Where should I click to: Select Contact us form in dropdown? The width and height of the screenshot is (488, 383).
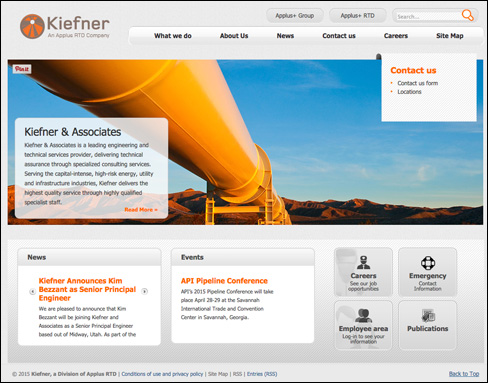pos(418,83)
